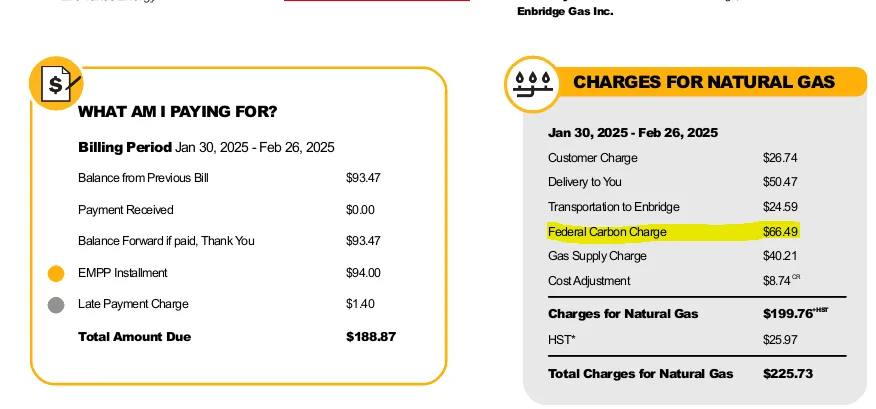876x409 pixels.
Task: Click the highlighted Federal Carbon Charge label
Action: [607, 232]
